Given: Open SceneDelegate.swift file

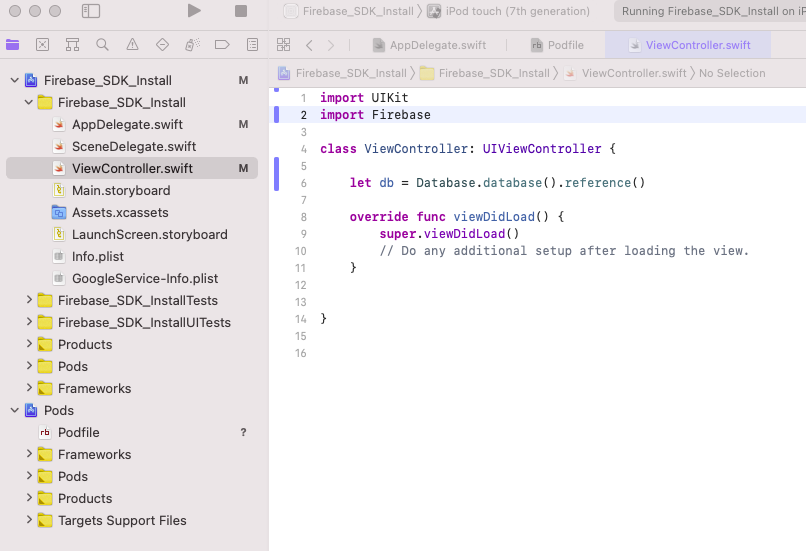Looking at the screenshot, I should coord(132,146).
